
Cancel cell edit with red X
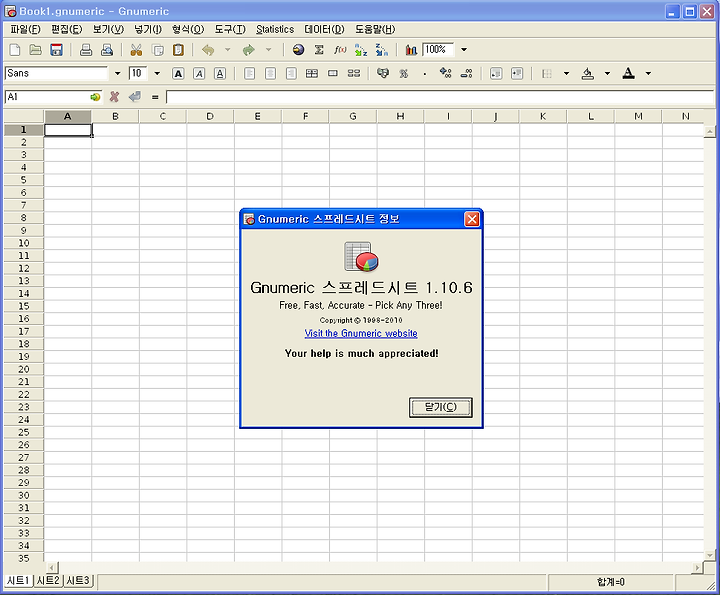point(114,97)
